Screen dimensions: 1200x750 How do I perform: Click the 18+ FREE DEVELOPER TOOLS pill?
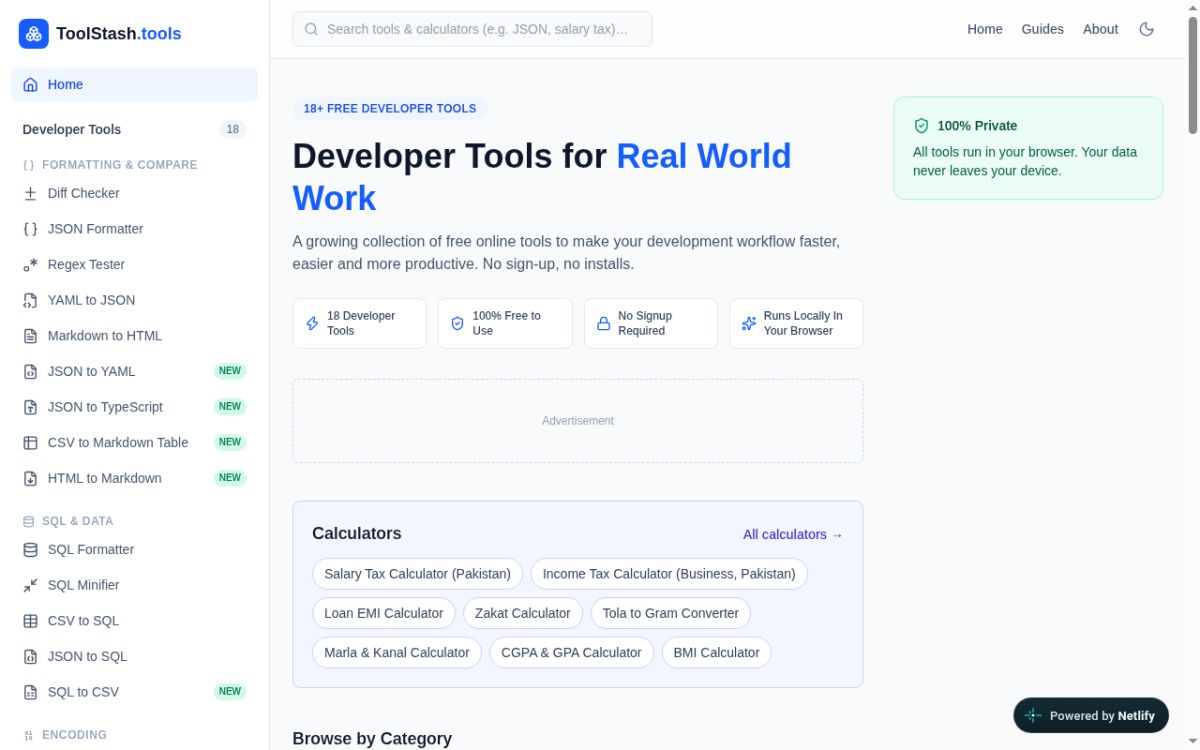pos(390,108)
